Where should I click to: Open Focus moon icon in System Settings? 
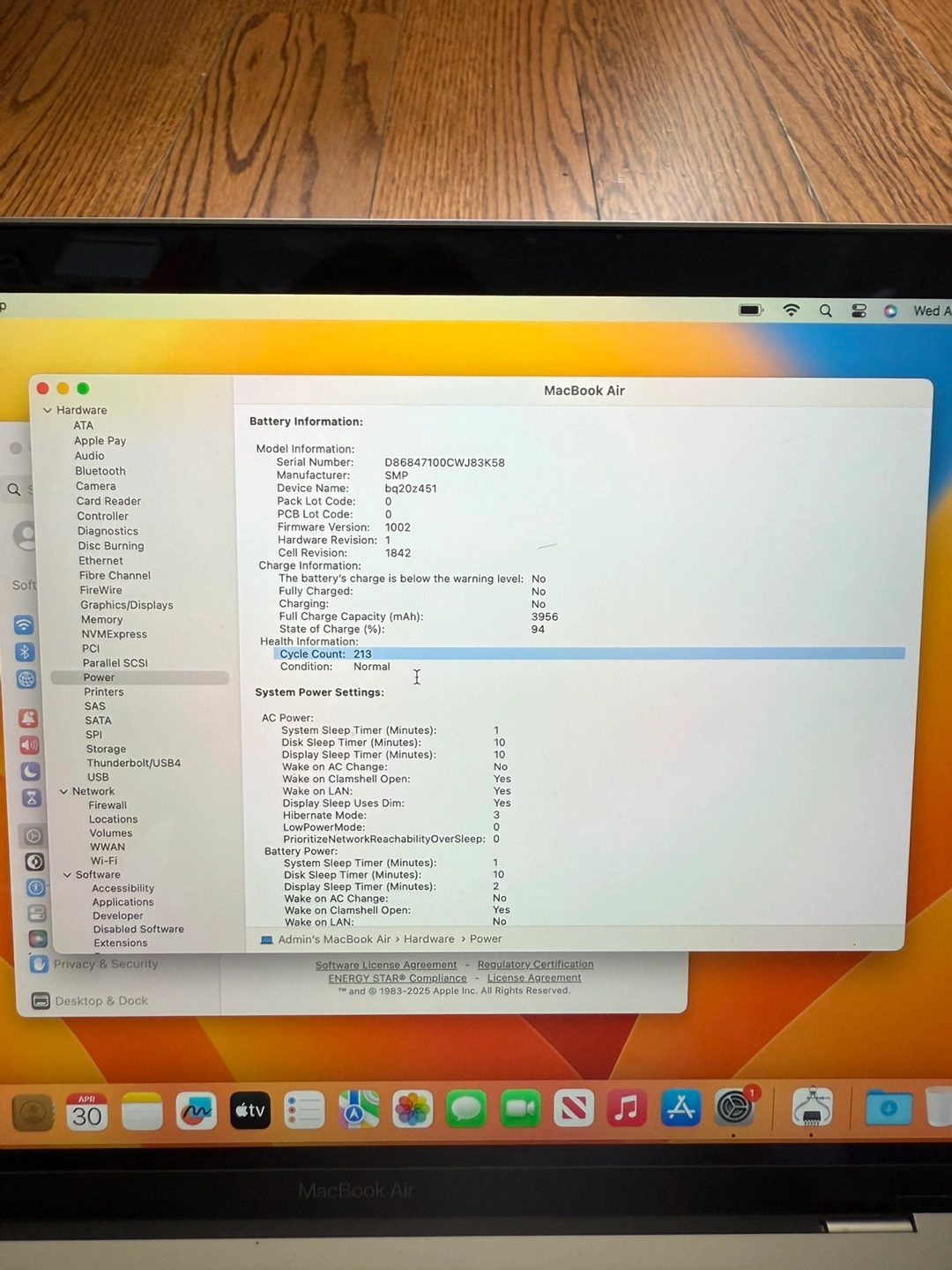(31, 771)
